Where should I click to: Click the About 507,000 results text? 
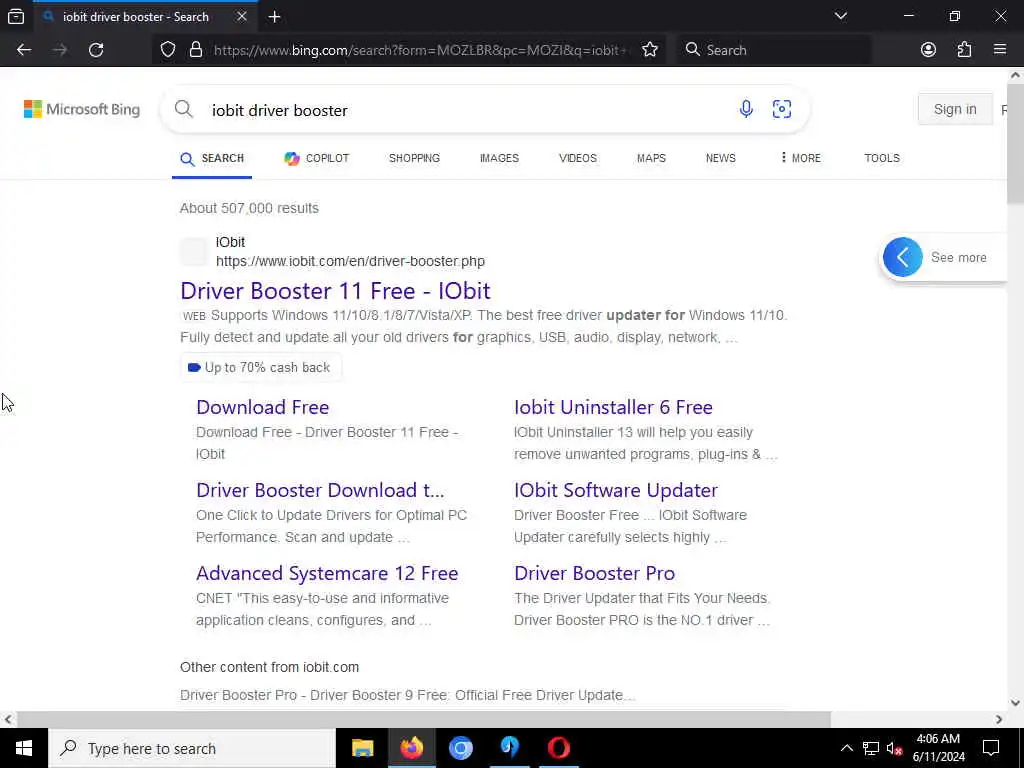(x=249, y=208)
